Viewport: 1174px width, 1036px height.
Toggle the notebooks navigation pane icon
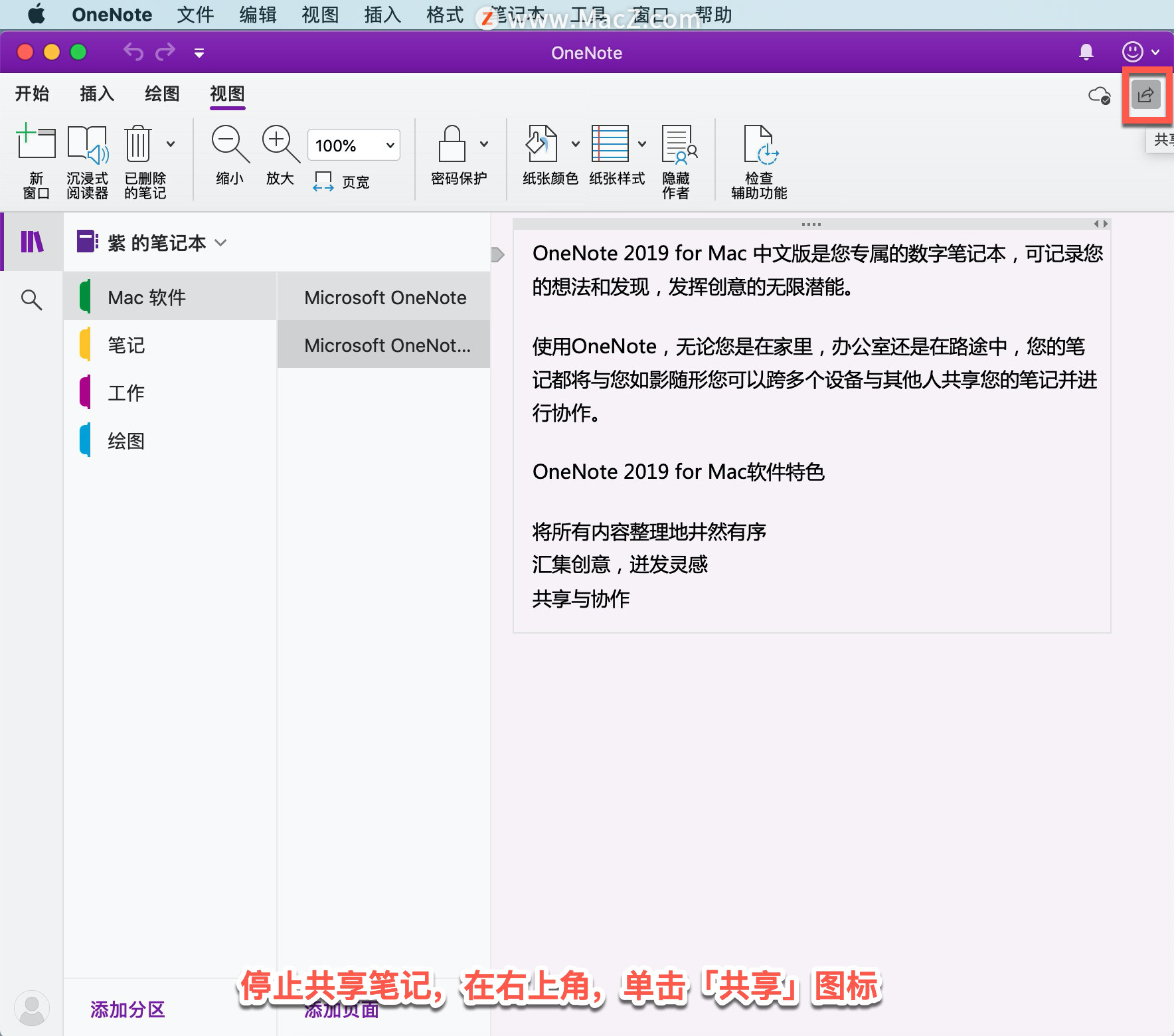(x=32, y=242)
